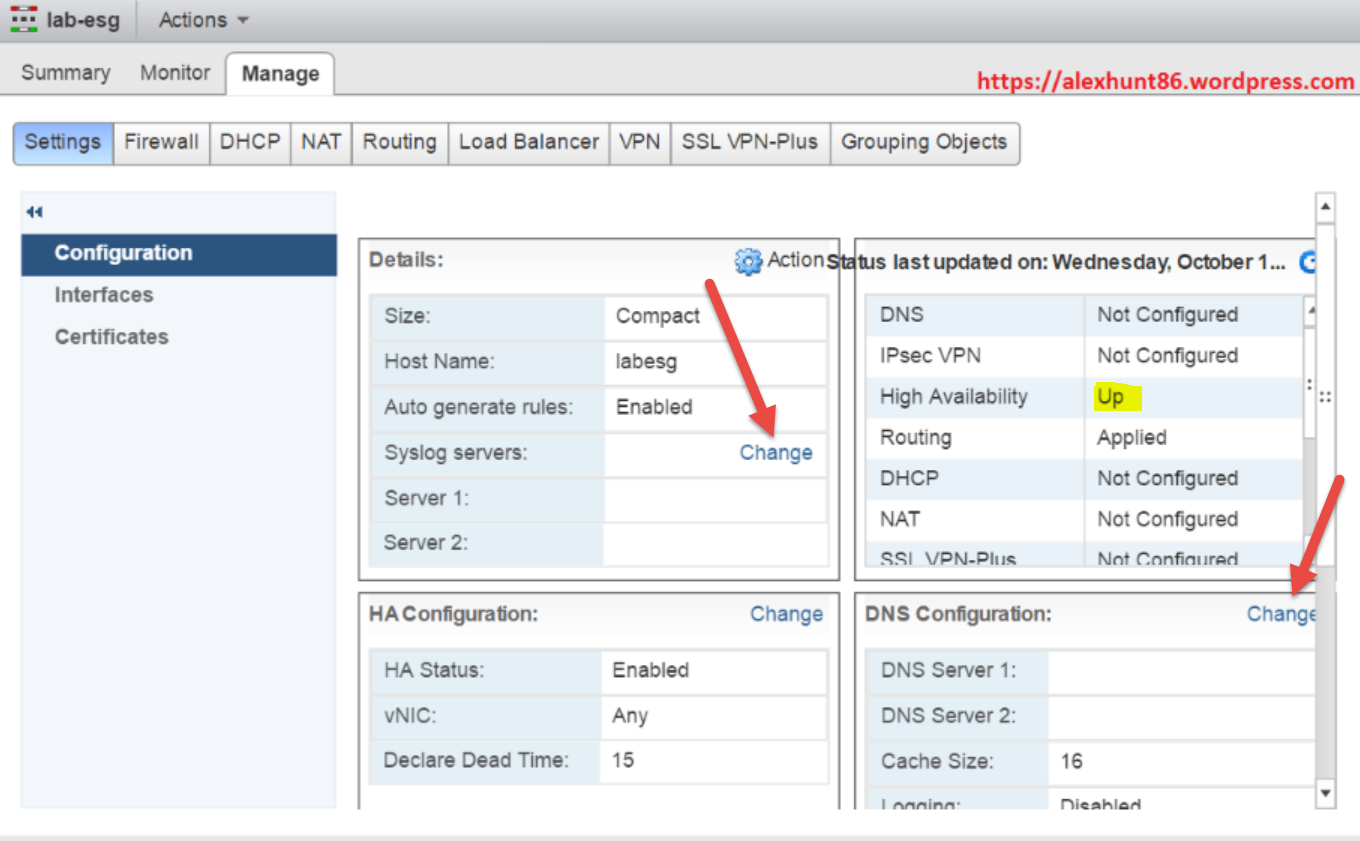The height and width of the screenshot is (841, 1360).
Task: Switch to the Summary tab
Action: click(x=65, y=73)
